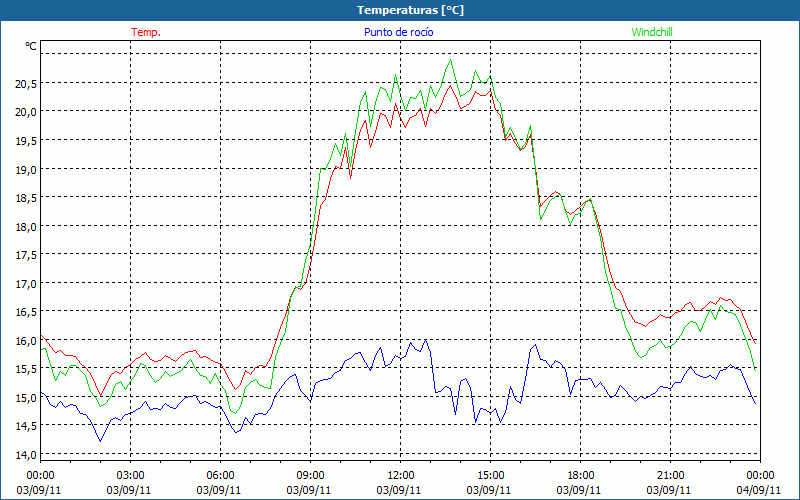The width and height of the screenshot is (800, 500).
Task: Click the '20,0' y-axis value
Action: pyautogui.click(x=26, y=112)
